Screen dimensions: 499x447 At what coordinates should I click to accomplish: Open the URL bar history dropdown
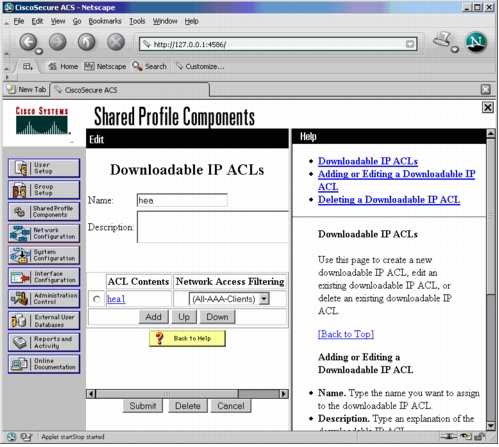410,44
